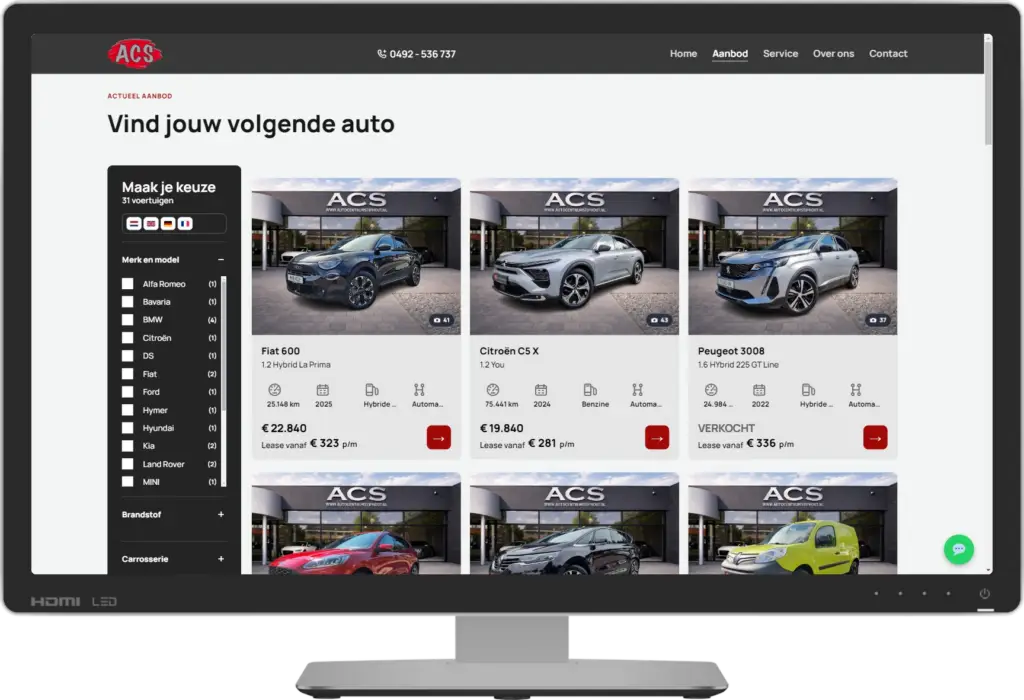Tick the Hyundai checkbox

pos(127,428)
